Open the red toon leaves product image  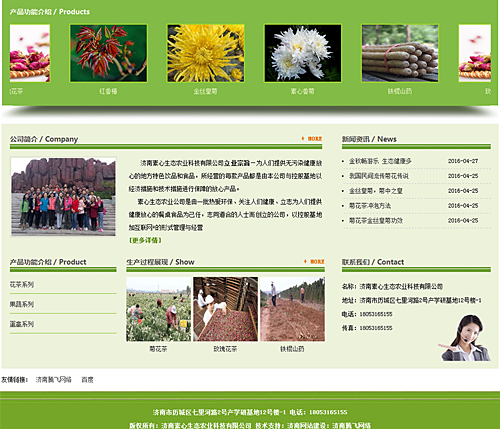point(108,53)
